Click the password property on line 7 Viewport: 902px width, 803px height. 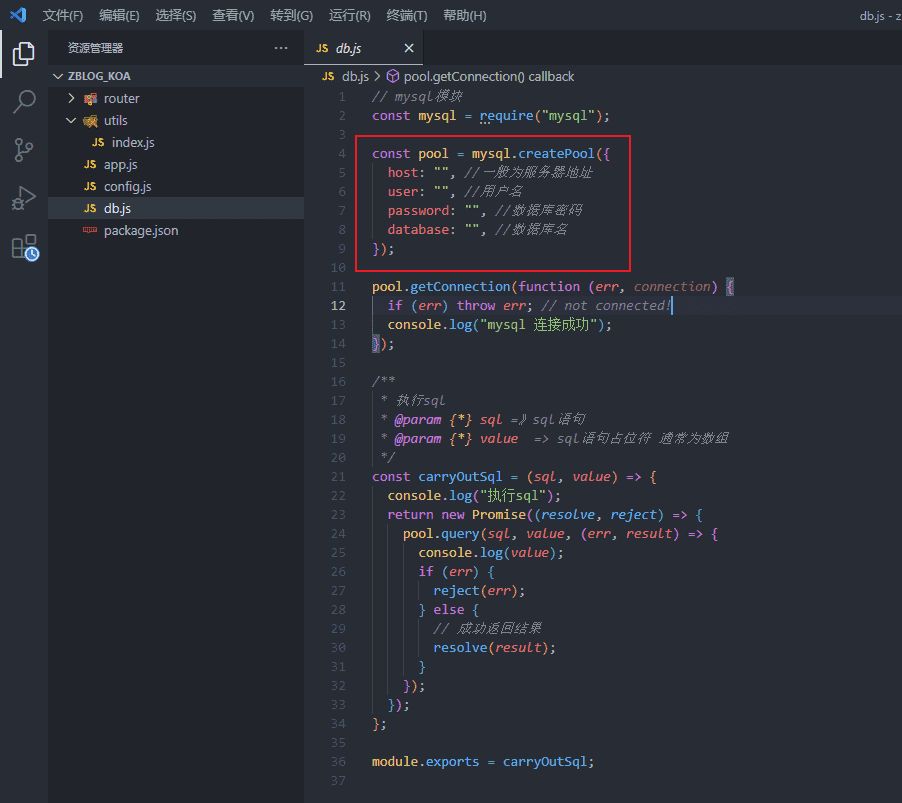(x=418, y=211)
